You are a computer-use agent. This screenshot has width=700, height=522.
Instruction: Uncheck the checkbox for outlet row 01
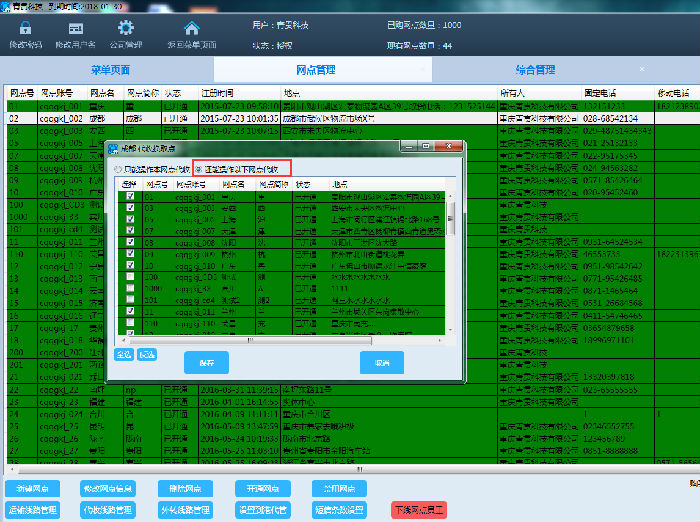click(130, 197)
